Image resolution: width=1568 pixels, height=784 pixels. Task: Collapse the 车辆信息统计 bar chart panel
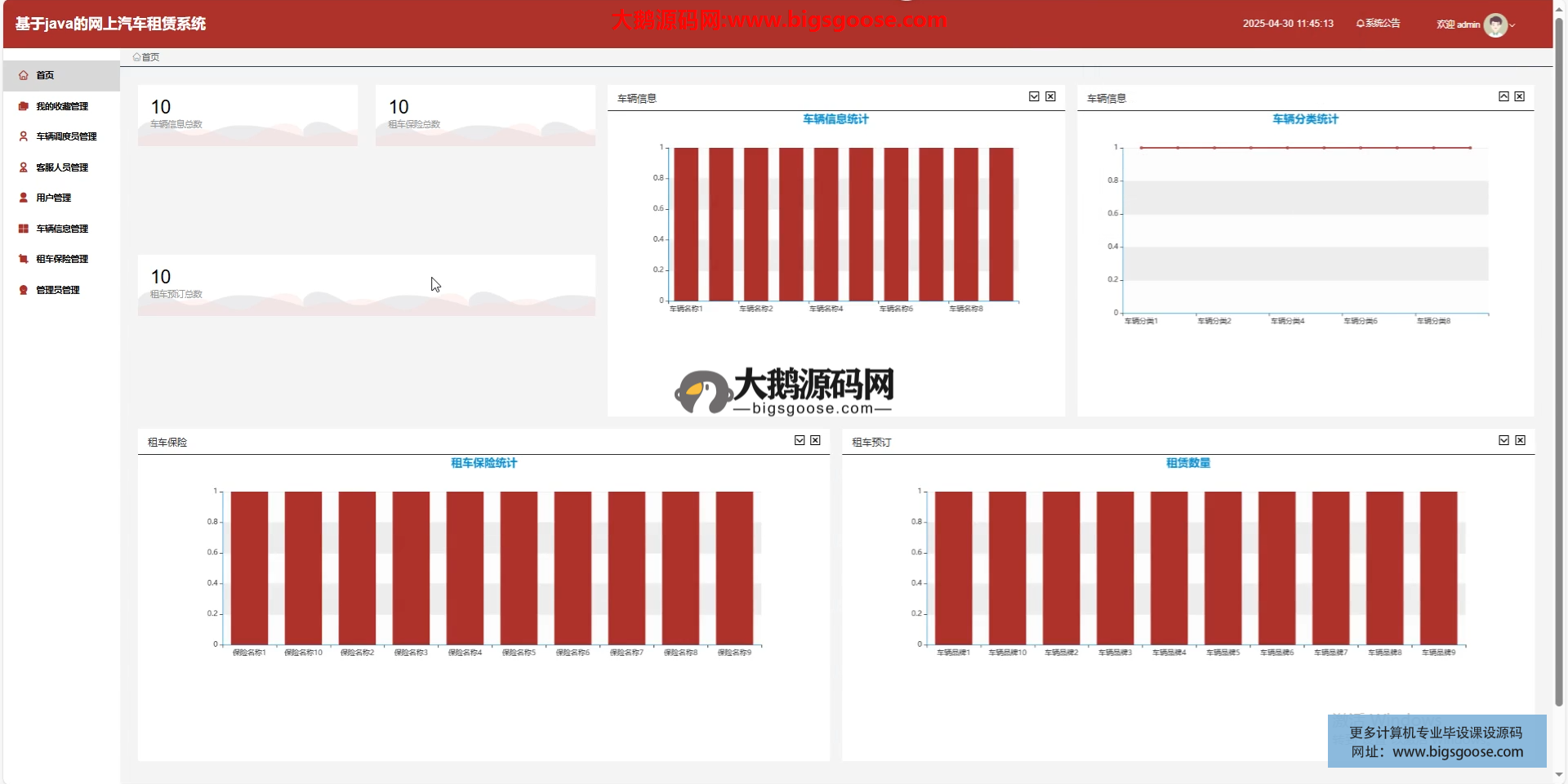point(1034,96)
